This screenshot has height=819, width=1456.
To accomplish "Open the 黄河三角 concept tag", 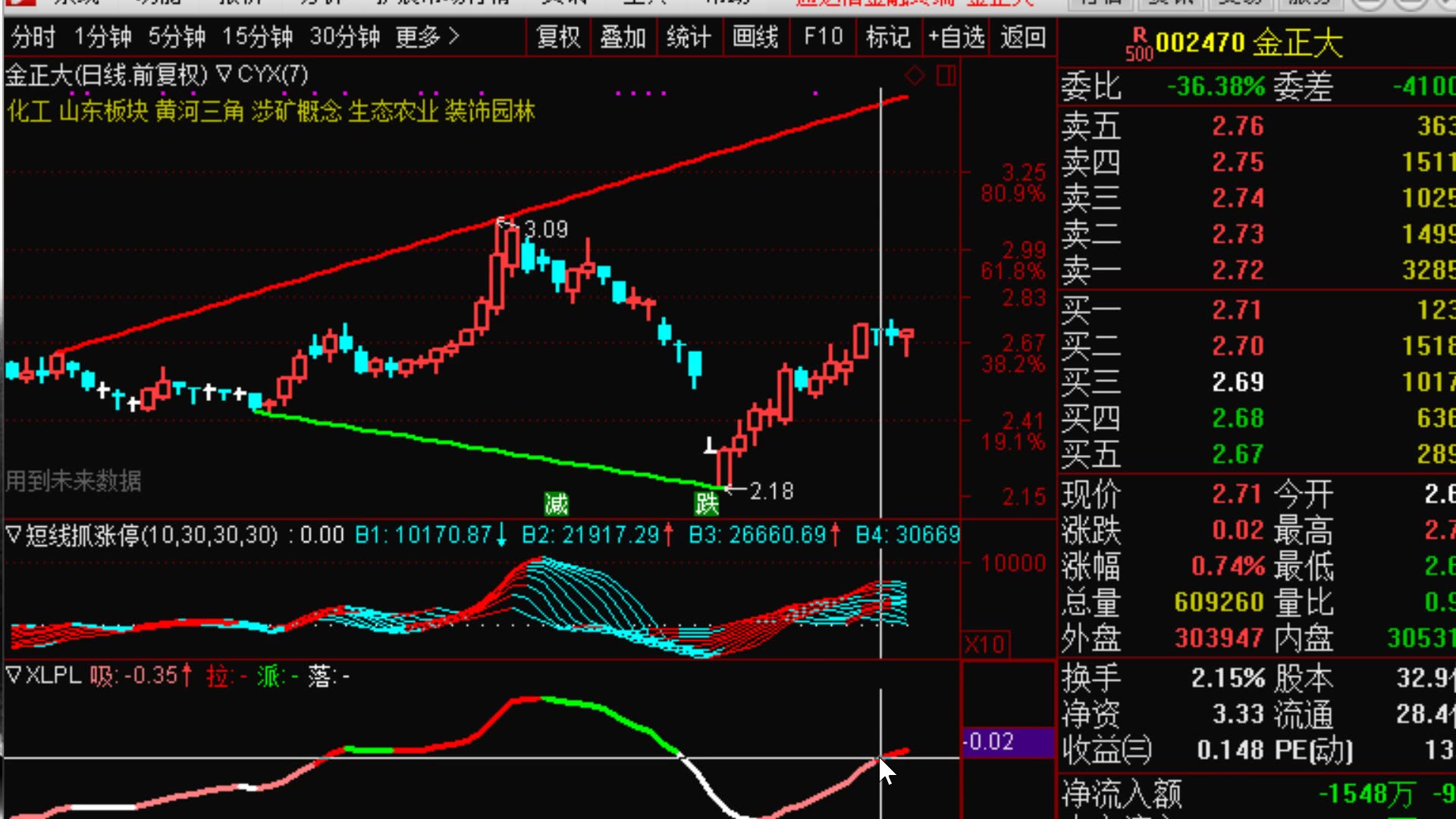I will pyautogui.click(x=199, y=111).
